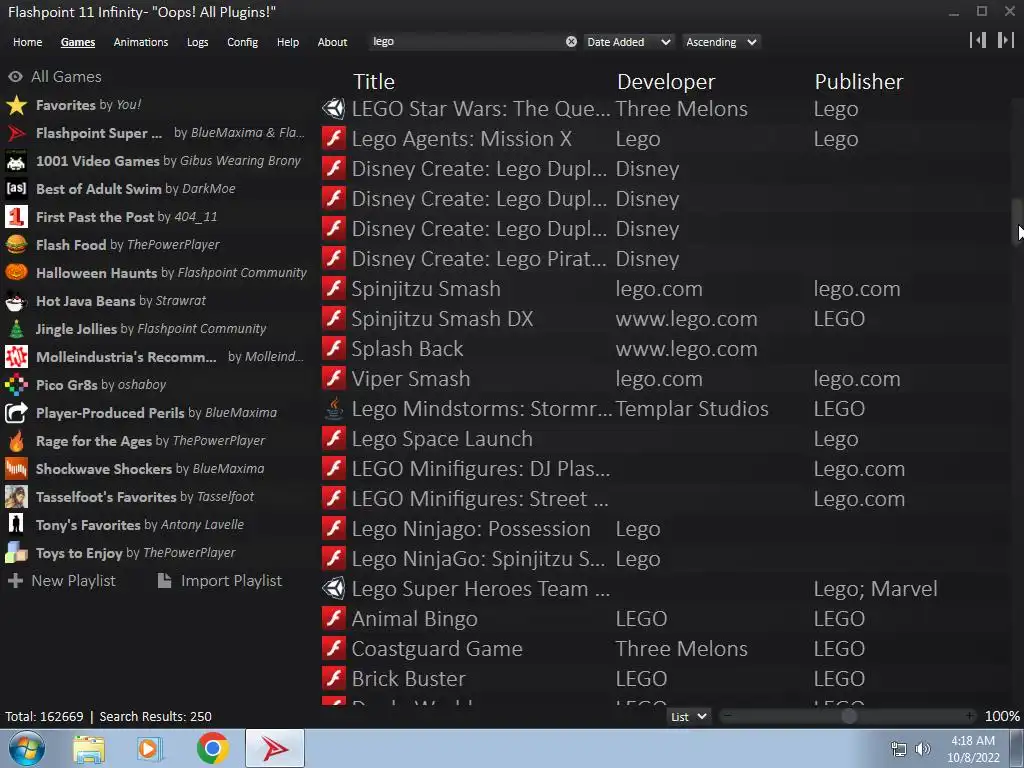Click Flash icon beside Lego Agents: Mission X
Image resolution: width=1024 pixels, height=768 pixels.
click(x=334, y=139)
